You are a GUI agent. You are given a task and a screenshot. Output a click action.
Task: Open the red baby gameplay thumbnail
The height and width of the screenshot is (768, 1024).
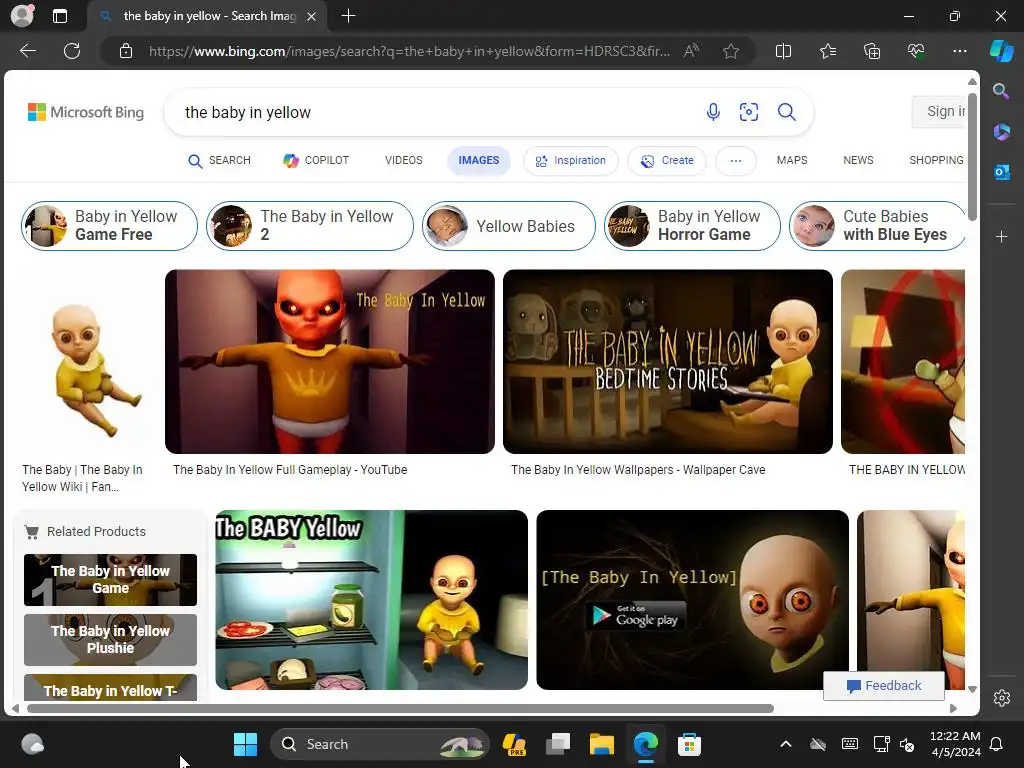[330, 362]
